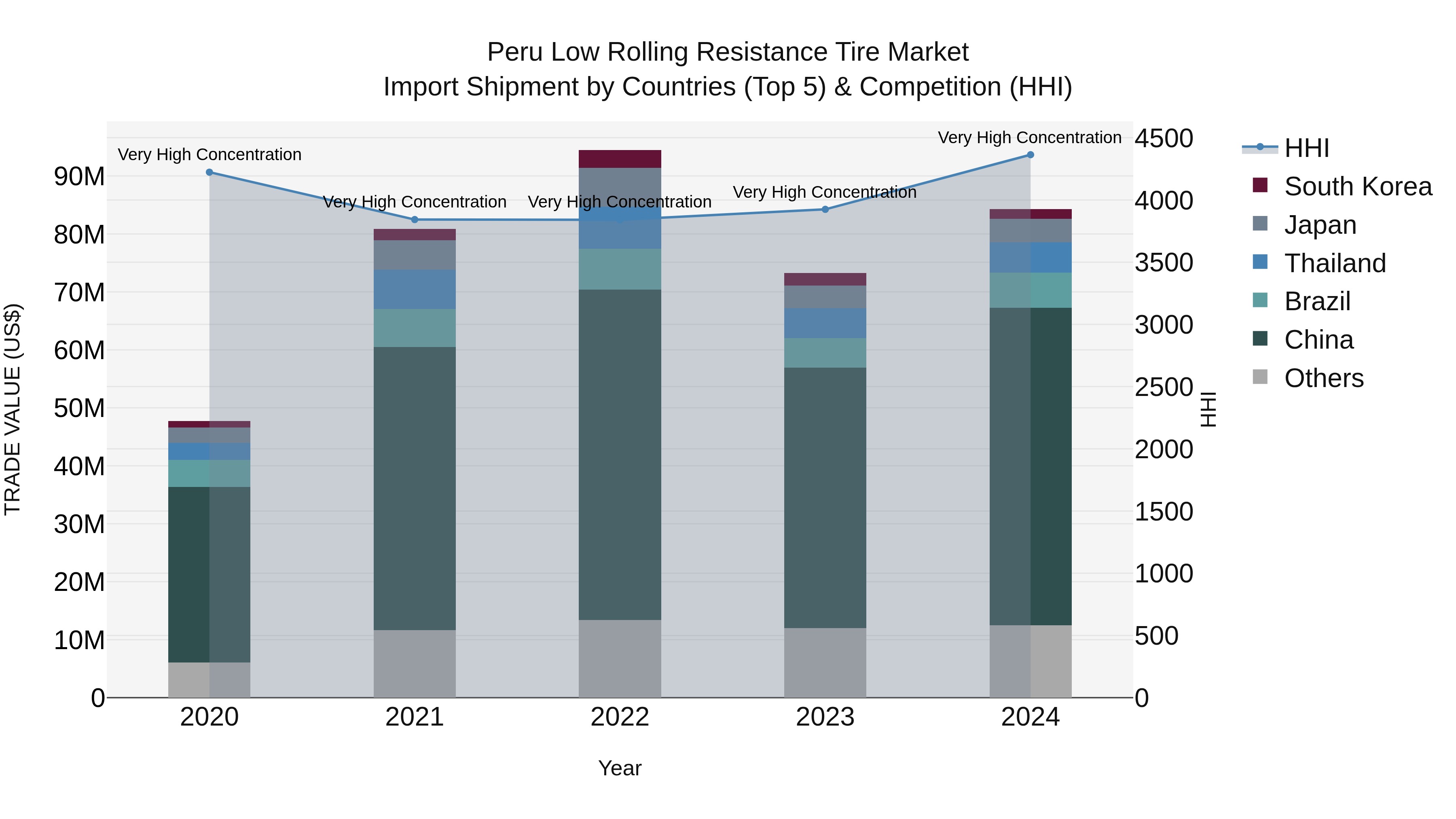
Task: Click the 500 HHI axis tick label
Action: (1157, 636)
